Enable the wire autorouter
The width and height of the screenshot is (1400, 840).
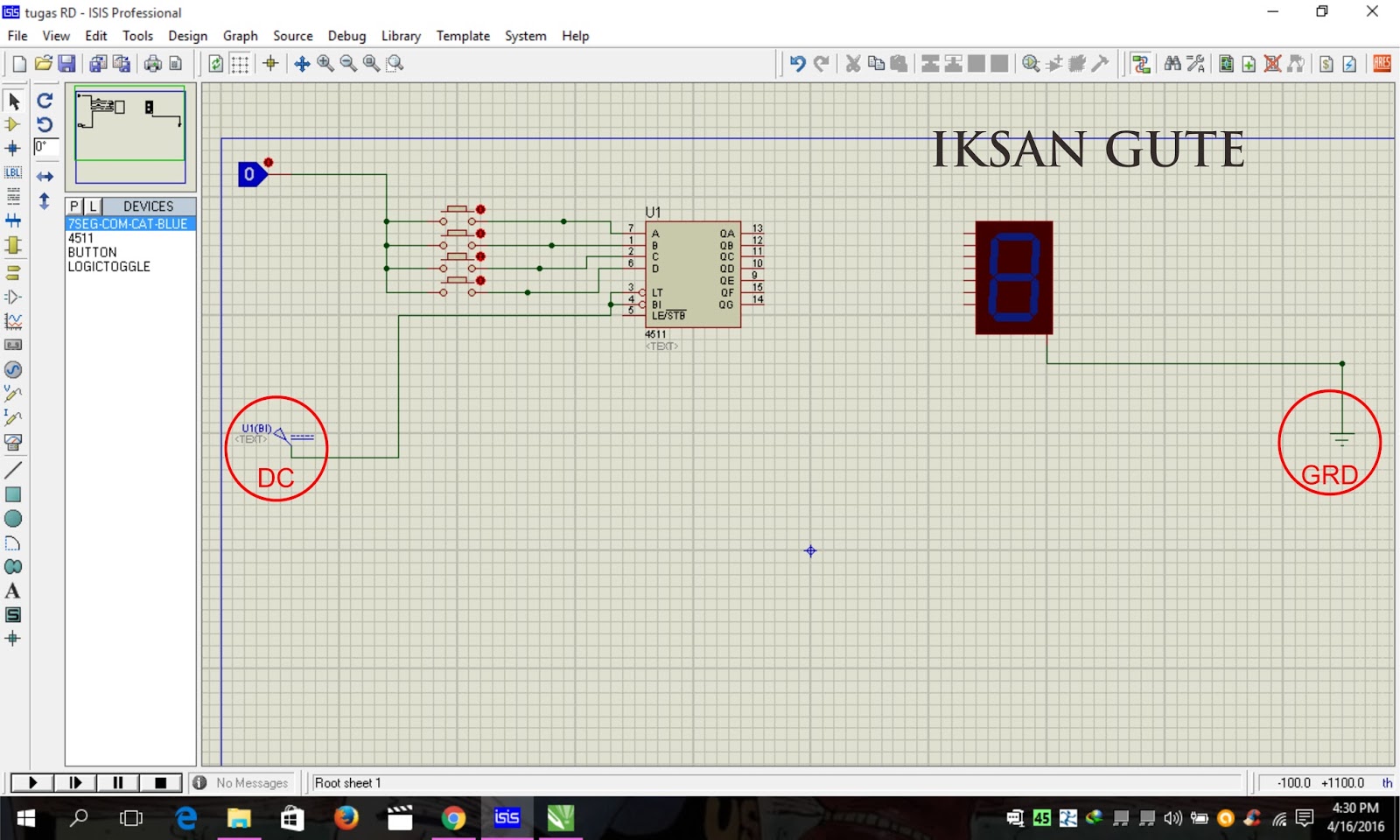(1140, 63)
